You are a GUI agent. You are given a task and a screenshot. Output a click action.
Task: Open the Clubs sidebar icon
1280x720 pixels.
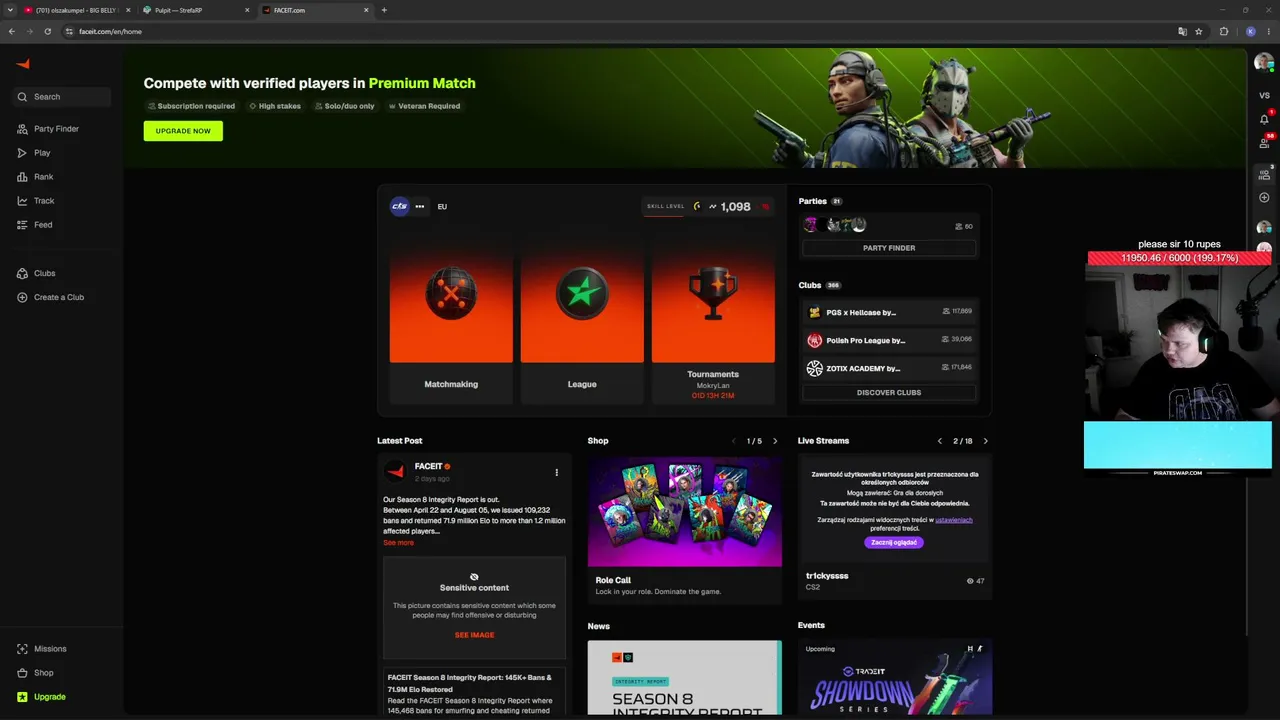click(22, 273)
